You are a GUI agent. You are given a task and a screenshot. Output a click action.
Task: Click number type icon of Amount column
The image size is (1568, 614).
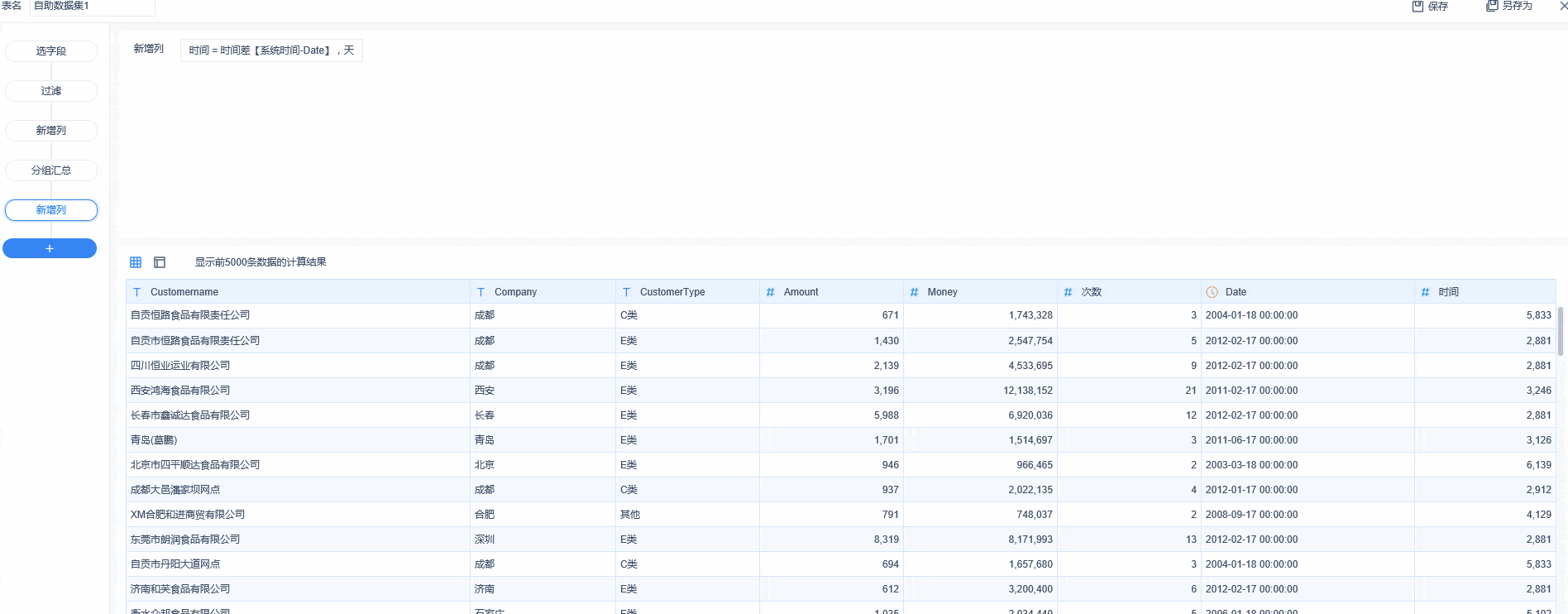coord(770,292)
